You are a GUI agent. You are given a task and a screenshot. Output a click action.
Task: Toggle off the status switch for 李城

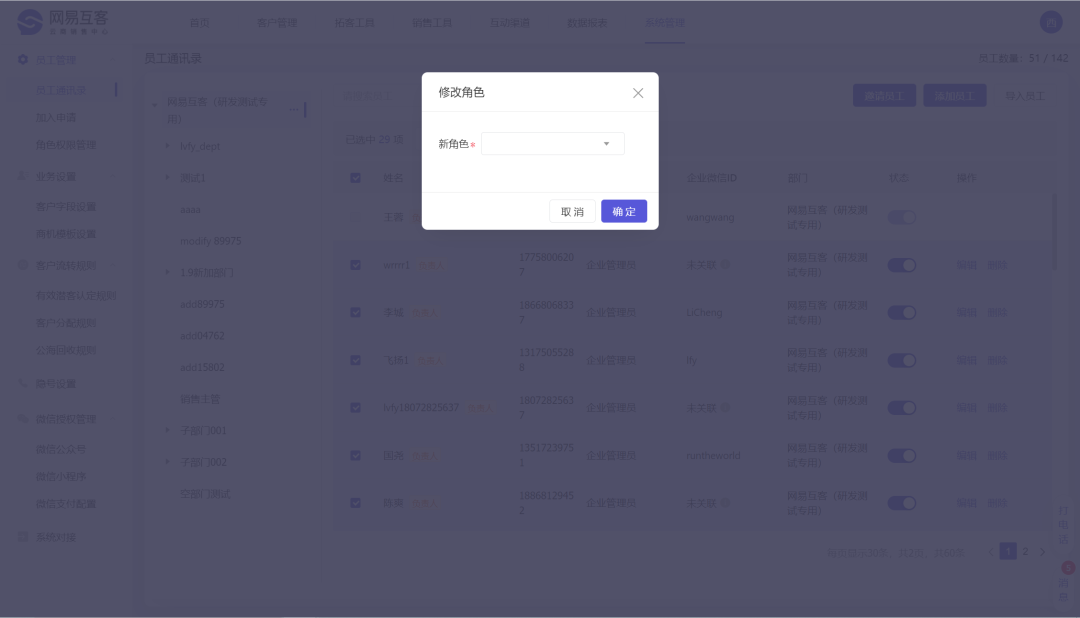(x=901, y=312)
